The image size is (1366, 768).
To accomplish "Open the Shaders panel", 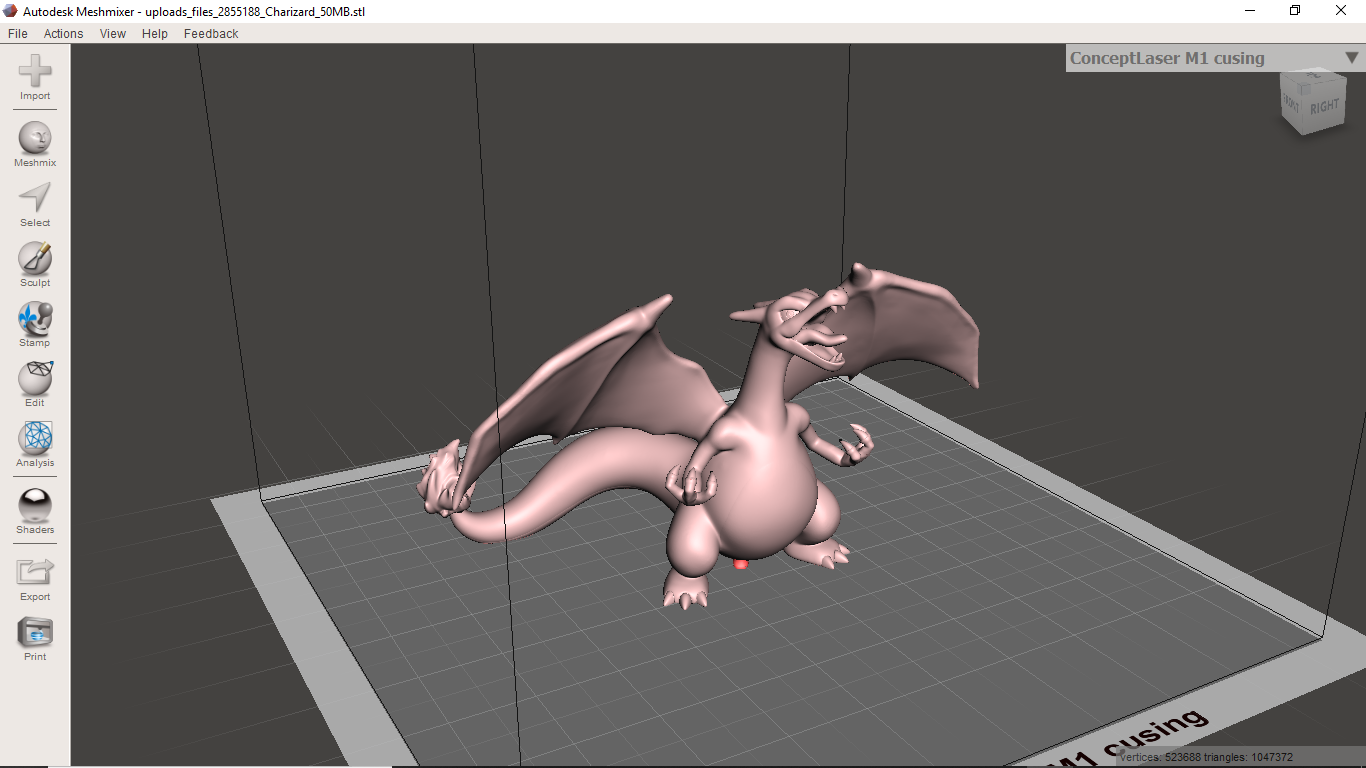I will pos(35,506).
